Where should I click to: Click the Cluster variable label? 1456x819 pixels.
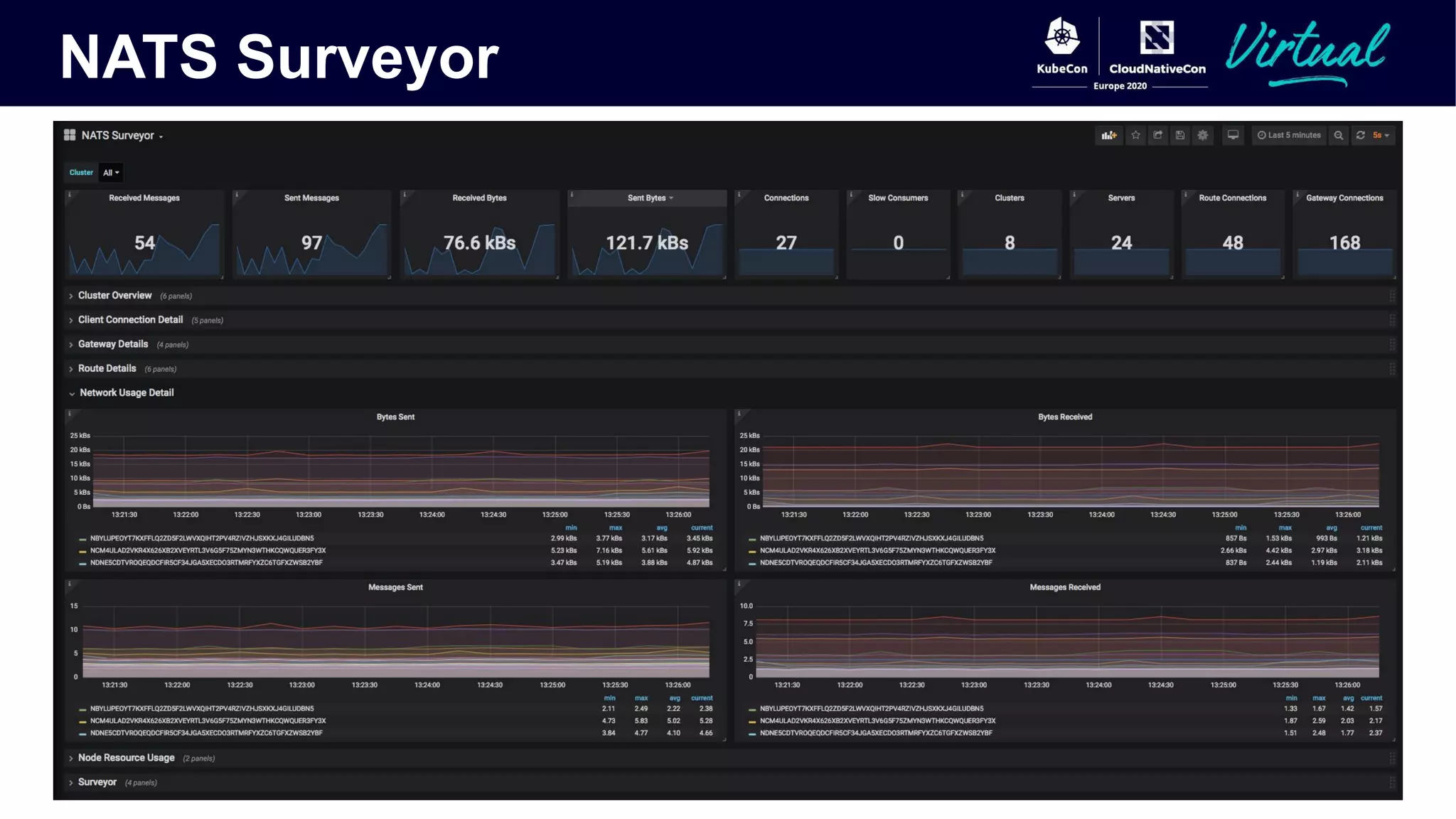click(x=81, y=173)
